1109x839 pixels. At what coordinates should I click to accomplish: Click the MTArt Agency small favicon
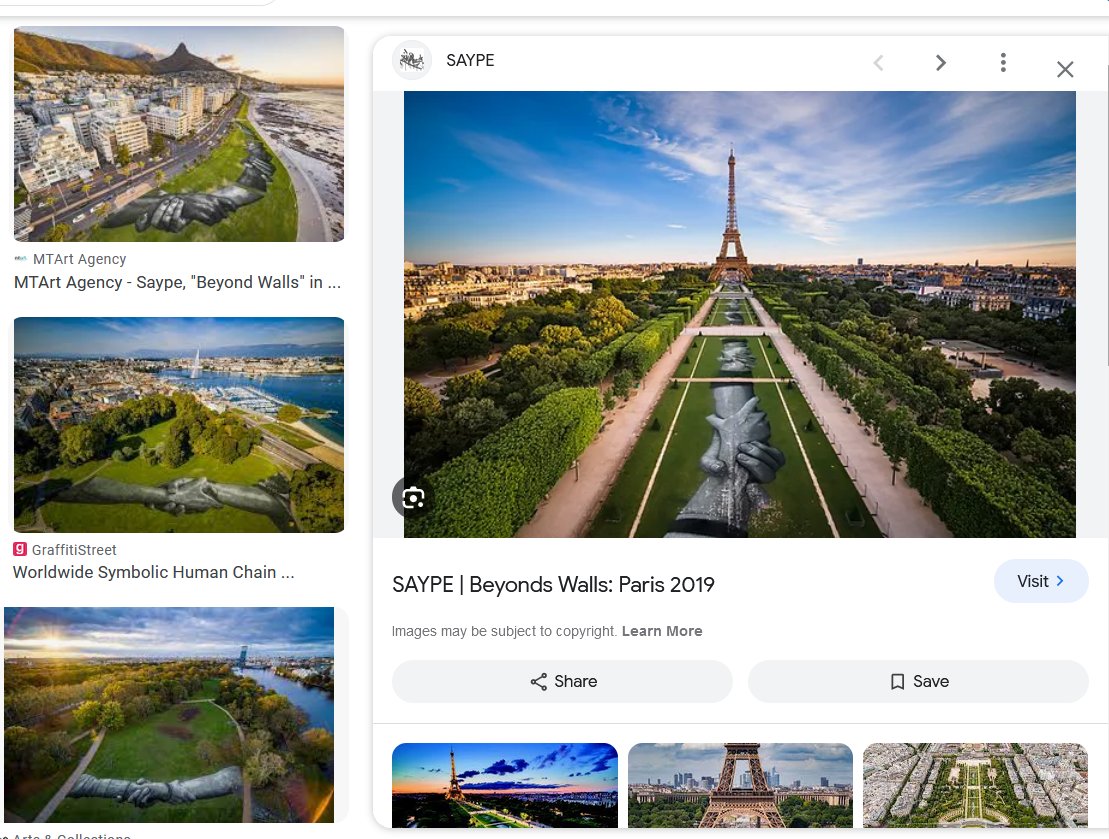[x=21, y=259]
